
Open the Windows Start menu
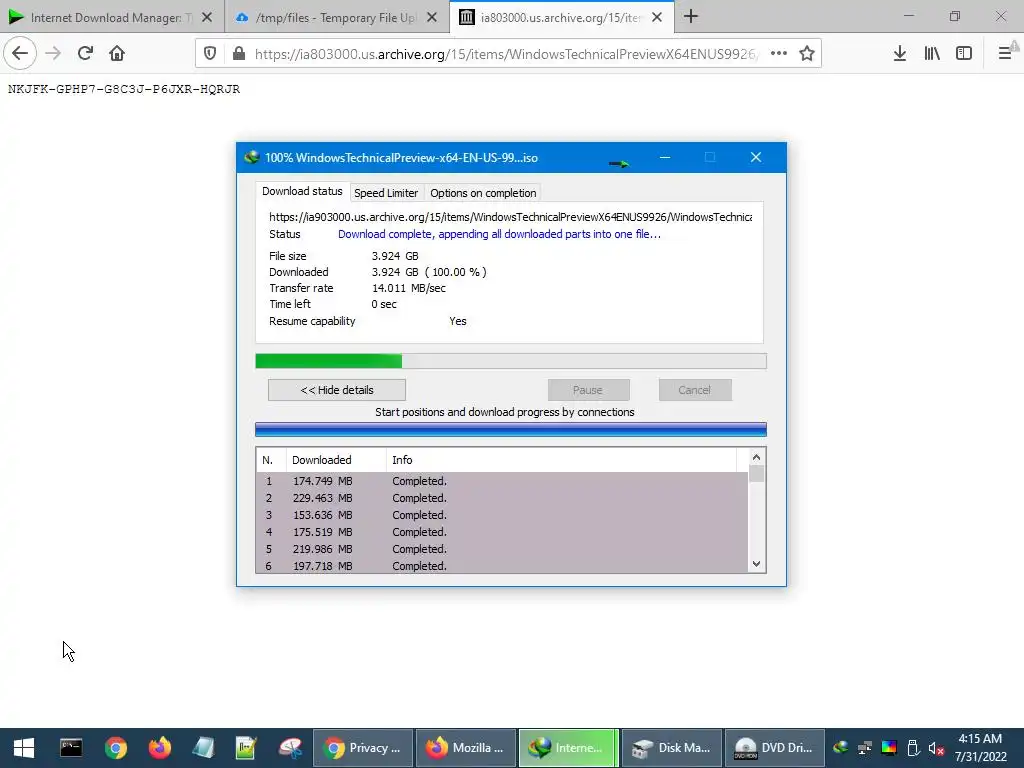[x=24, y=748]
